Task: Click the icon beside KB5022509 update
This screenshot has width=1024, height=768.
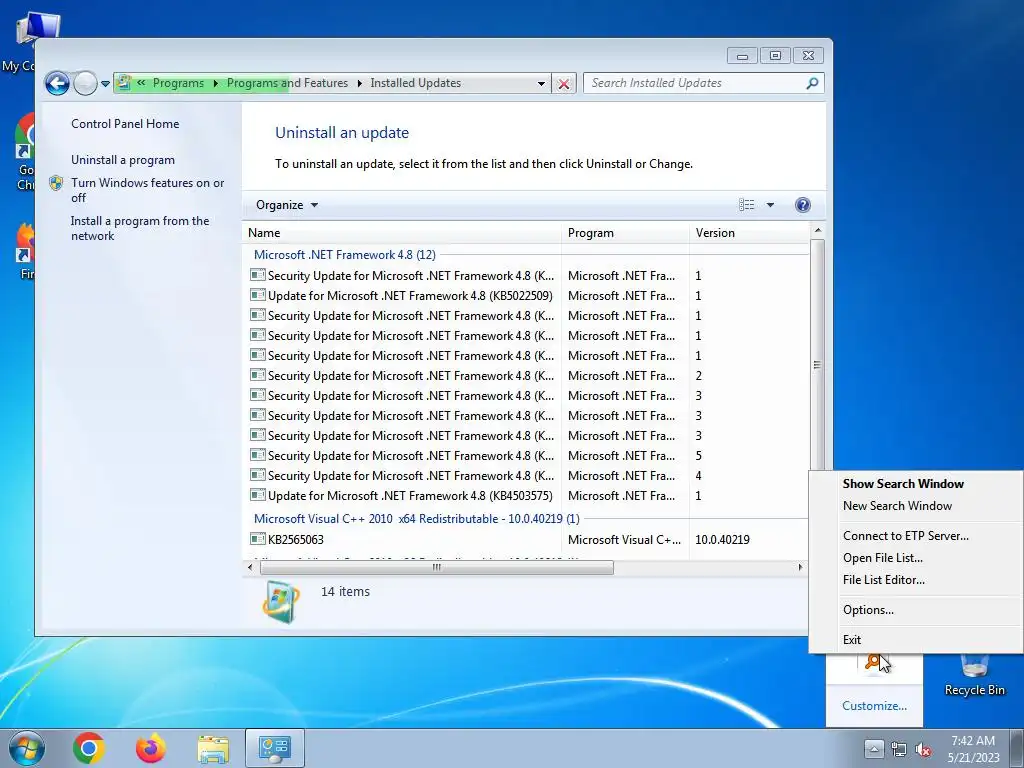Action: (x=258, y=296)
